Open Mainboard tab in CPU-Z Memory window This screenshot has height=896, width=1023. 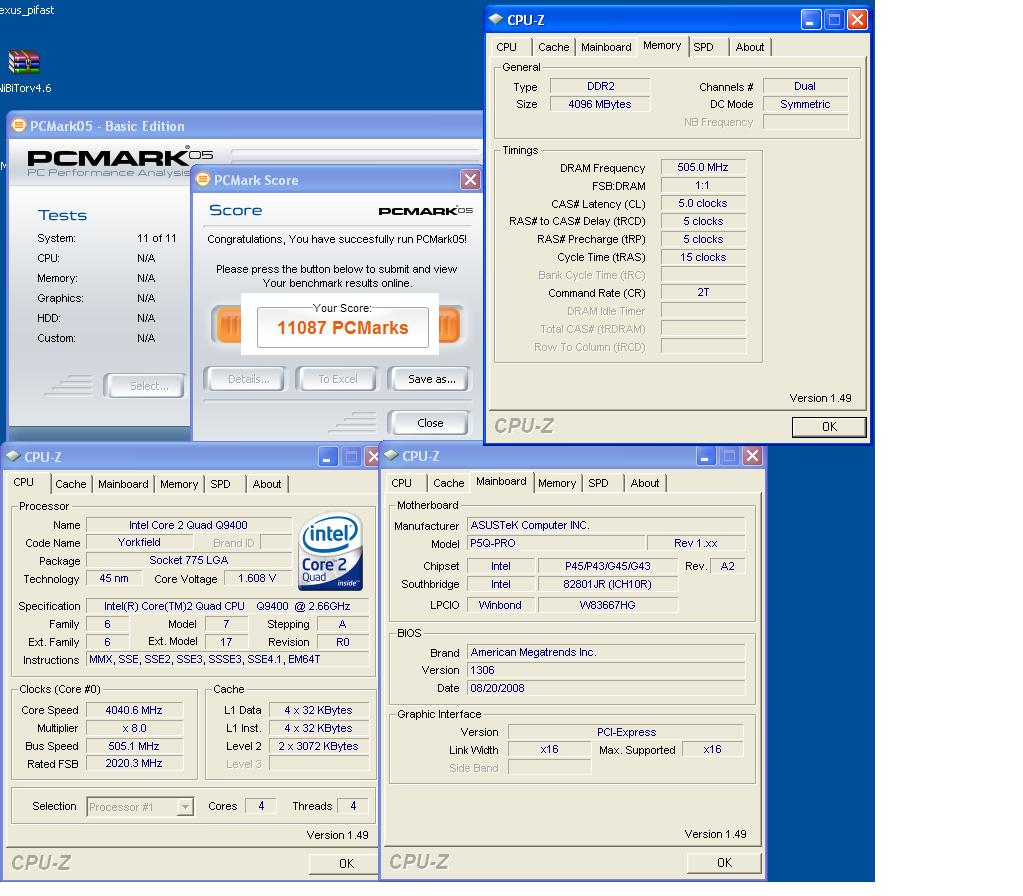point(606,47)
